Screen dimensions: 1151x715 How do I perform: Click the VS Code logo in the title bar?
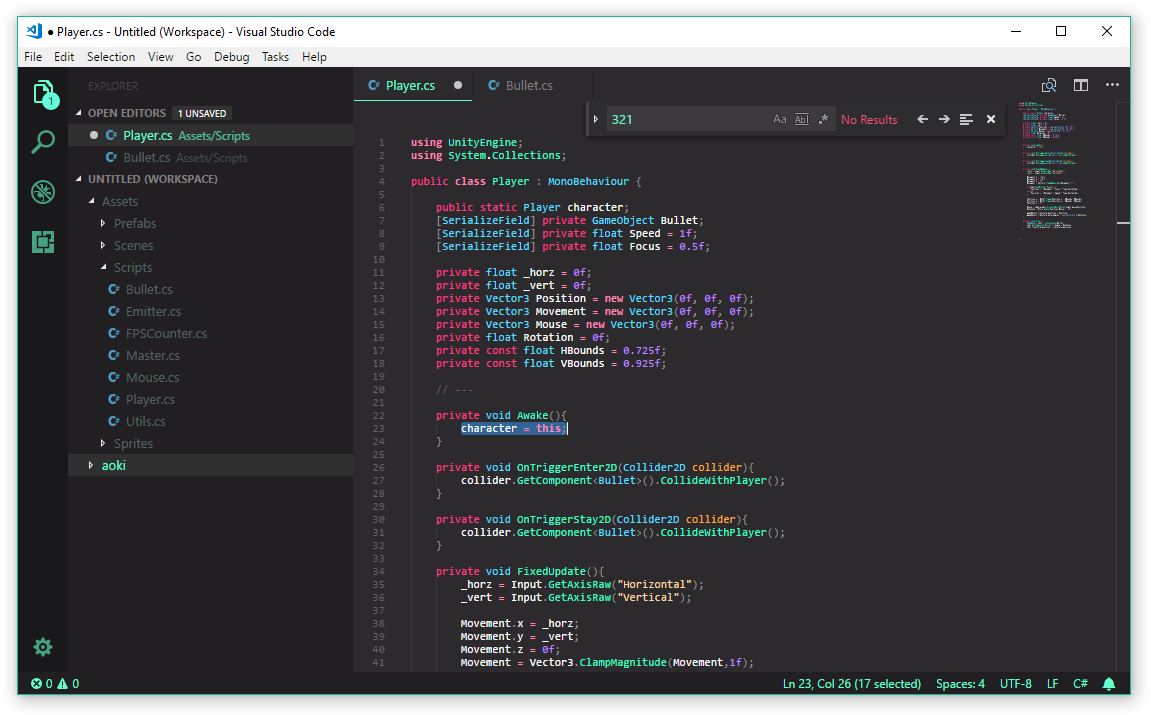(34, 31)
